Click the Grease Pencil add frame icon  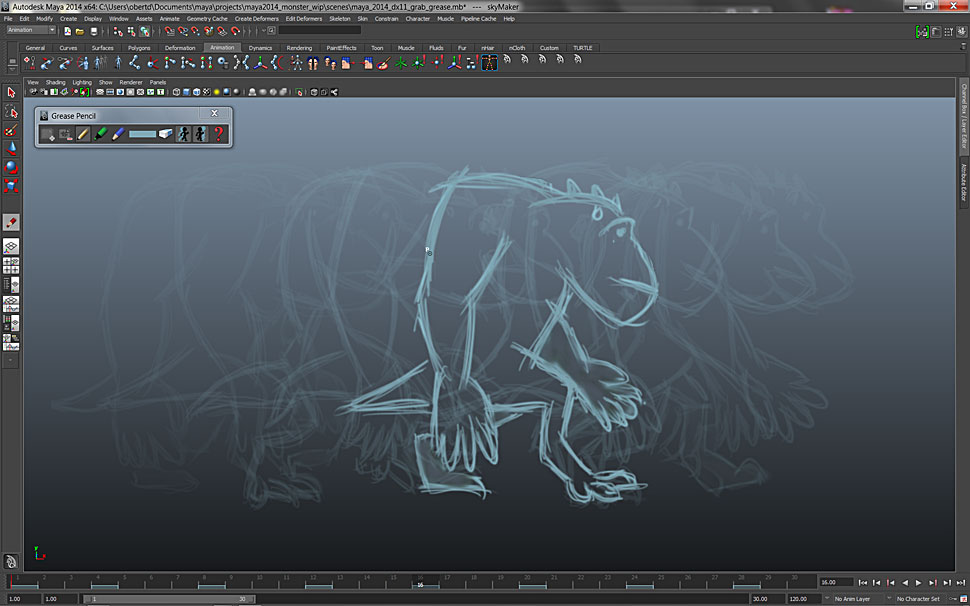49,134
